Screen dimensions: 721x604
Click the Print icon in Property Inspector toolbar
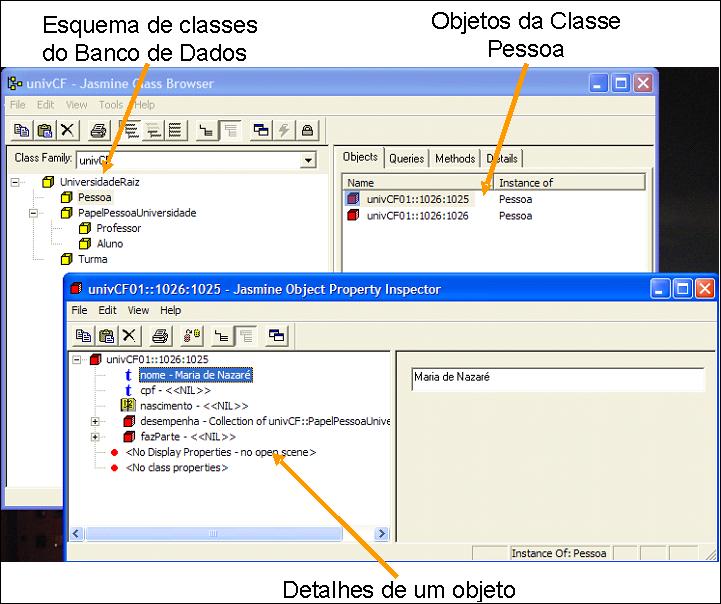coord(161,335)
